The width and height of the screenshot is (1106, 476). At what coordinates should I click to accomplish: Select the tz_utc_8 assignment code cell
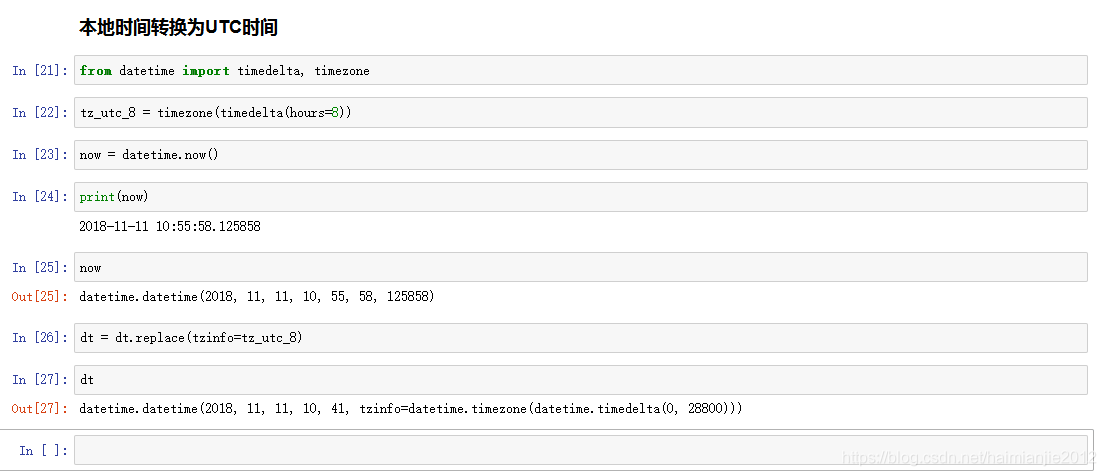click(x=581, y=113)
